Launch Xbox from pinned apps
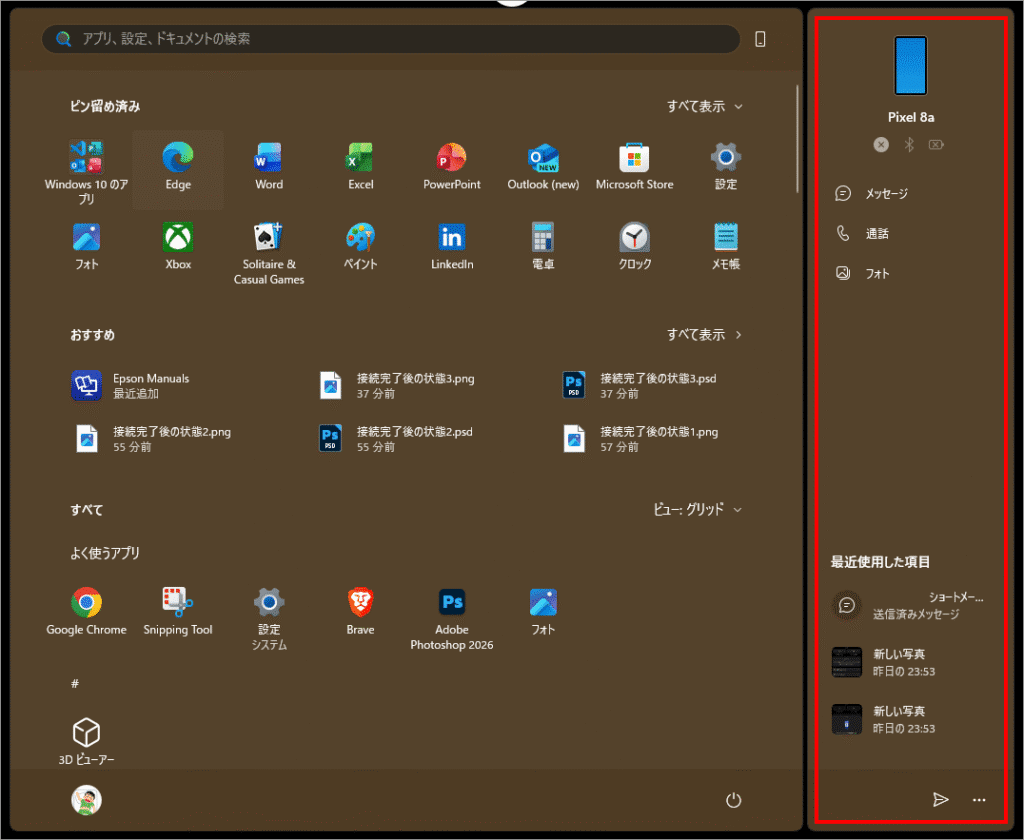Image resolution: width=1024 pixels, height=840 pixels. (178, 247)
